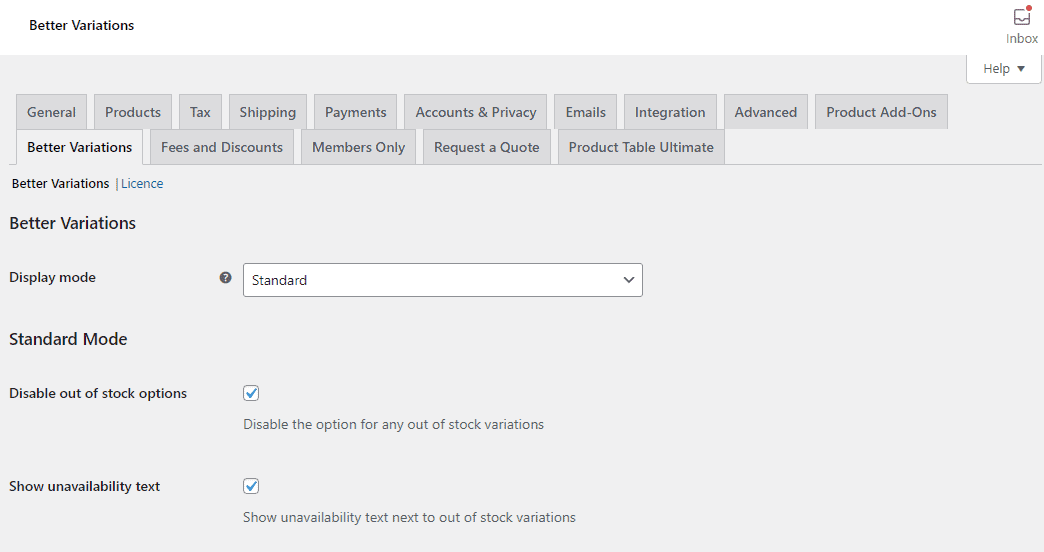This screenshot has width=1044, height=552.
Task: Click the Better Variations sub-section link
Action: (x=61, y=184)
